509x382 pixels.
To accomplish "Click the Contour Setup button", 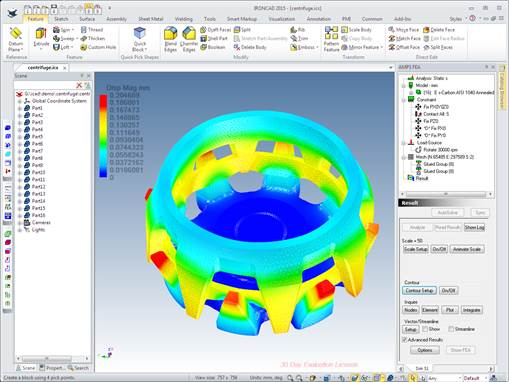I will pos(419,291).
